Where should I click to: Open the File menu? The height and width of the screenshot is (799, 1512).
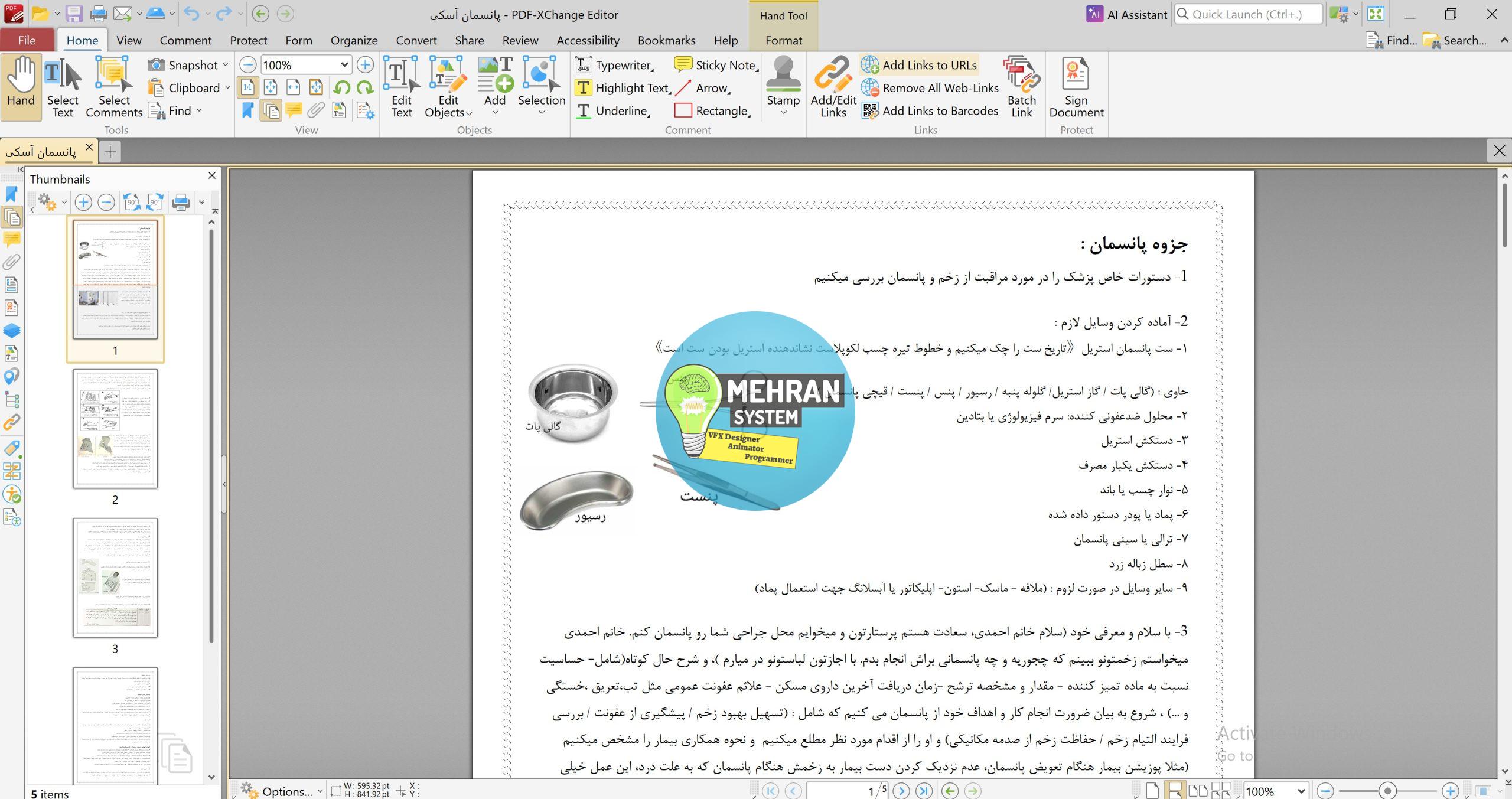point(27,40)
